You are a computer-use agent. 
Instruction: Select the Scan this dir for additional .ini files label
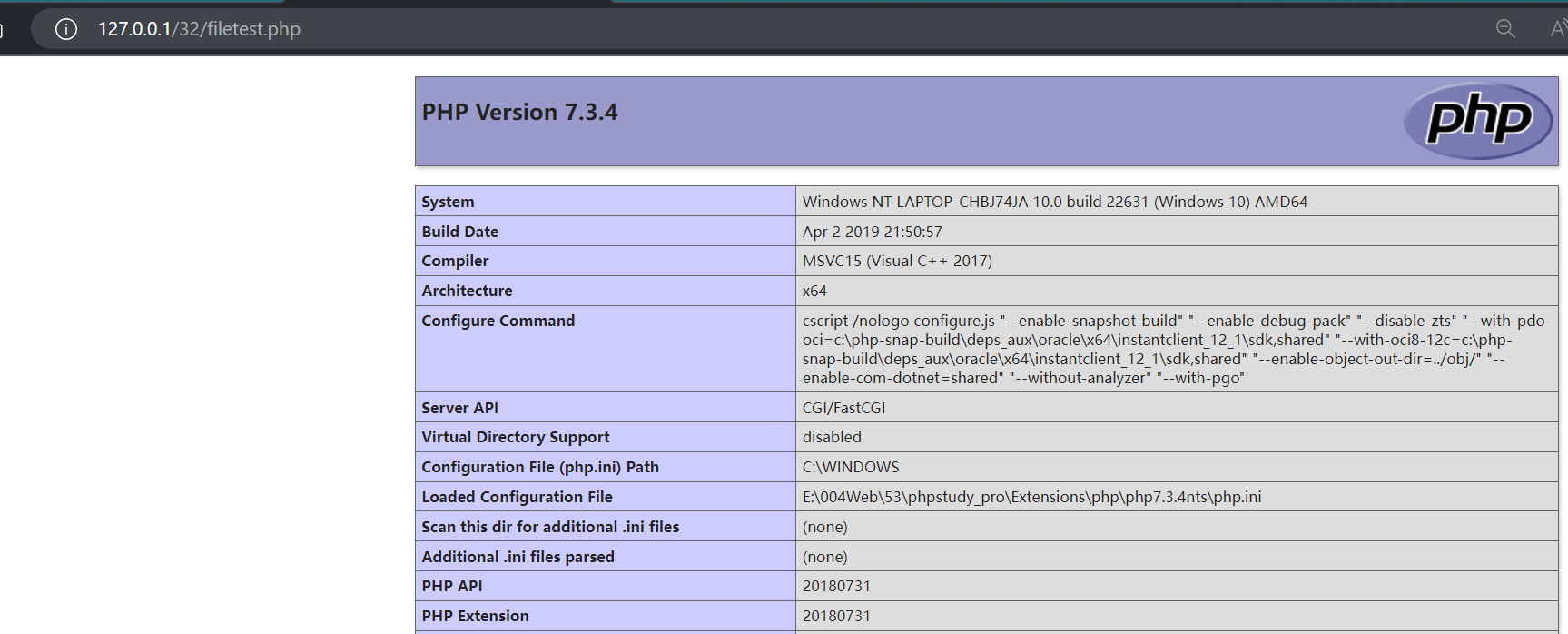coord(550,527)
